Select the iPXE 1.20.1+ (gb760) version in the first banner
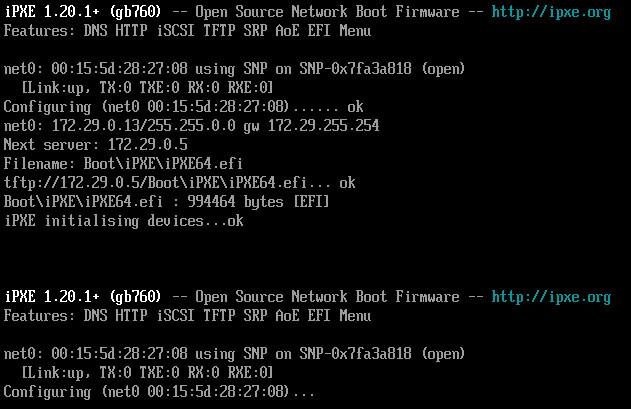631x409 pixels. pos(83,12)
